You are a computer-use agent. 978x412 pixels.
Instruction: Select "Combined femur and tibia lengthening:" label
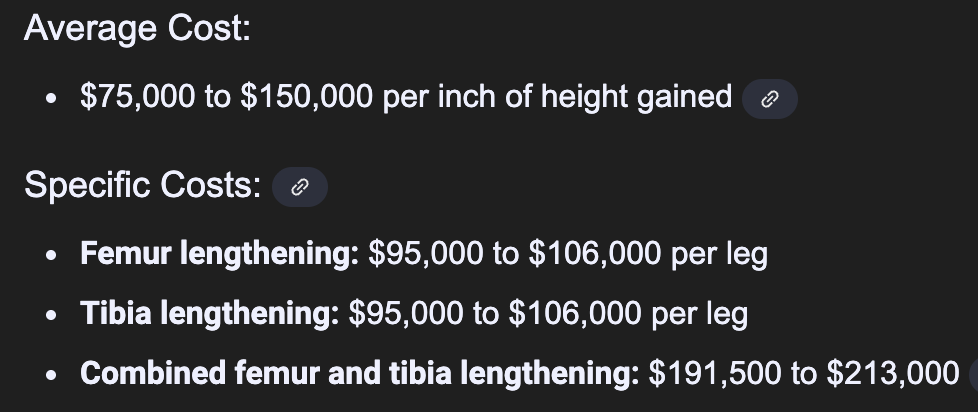360,373
